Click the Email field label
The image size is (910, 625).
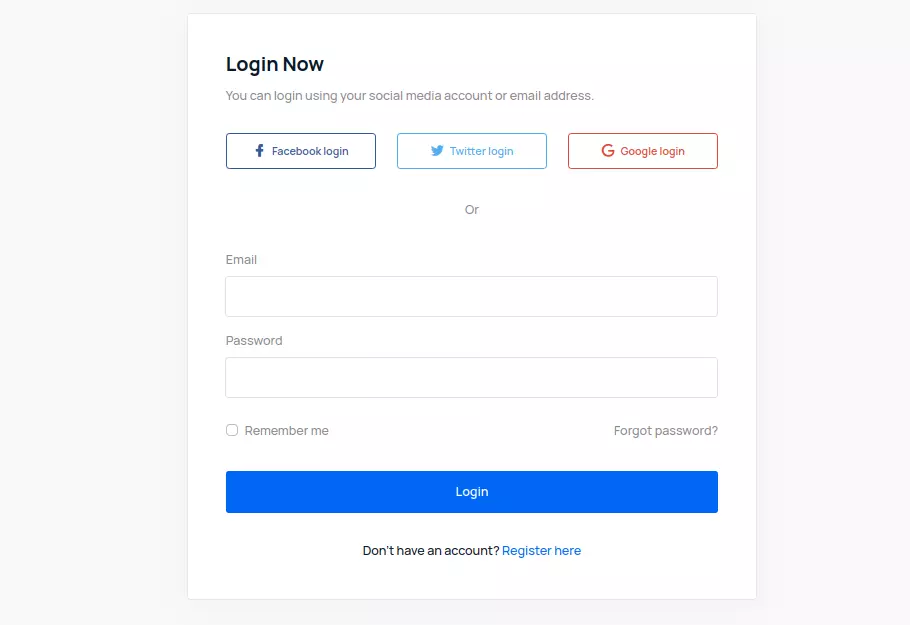pos(241,260)
